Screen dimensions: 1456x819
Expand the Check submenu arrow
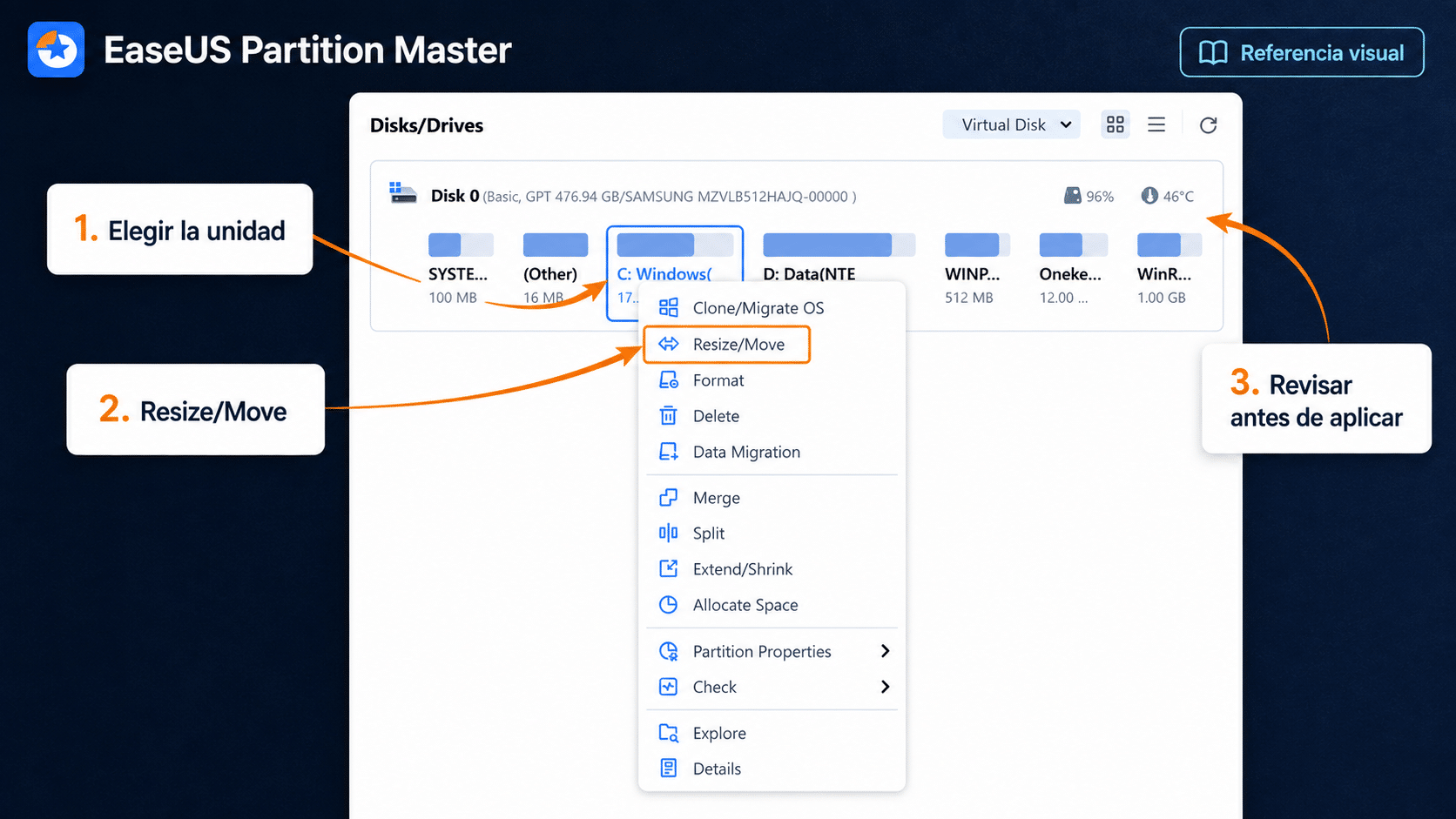pos(885,687)
